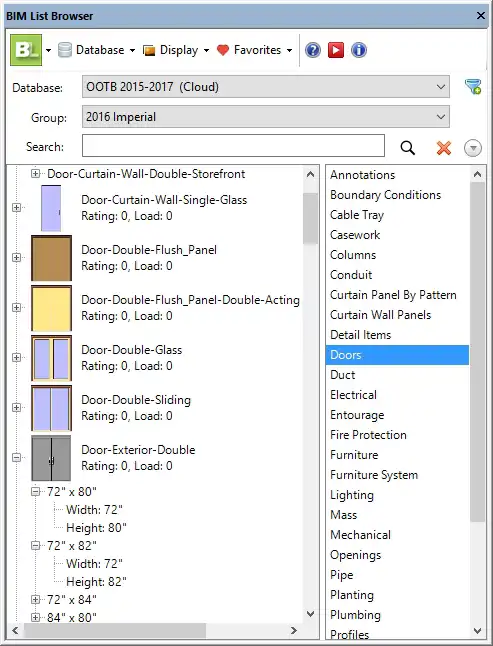Select Door-Curtain-Wall-Single-Glass thumbnail
This screenshot has height=646, width=493.
[51, 208]
